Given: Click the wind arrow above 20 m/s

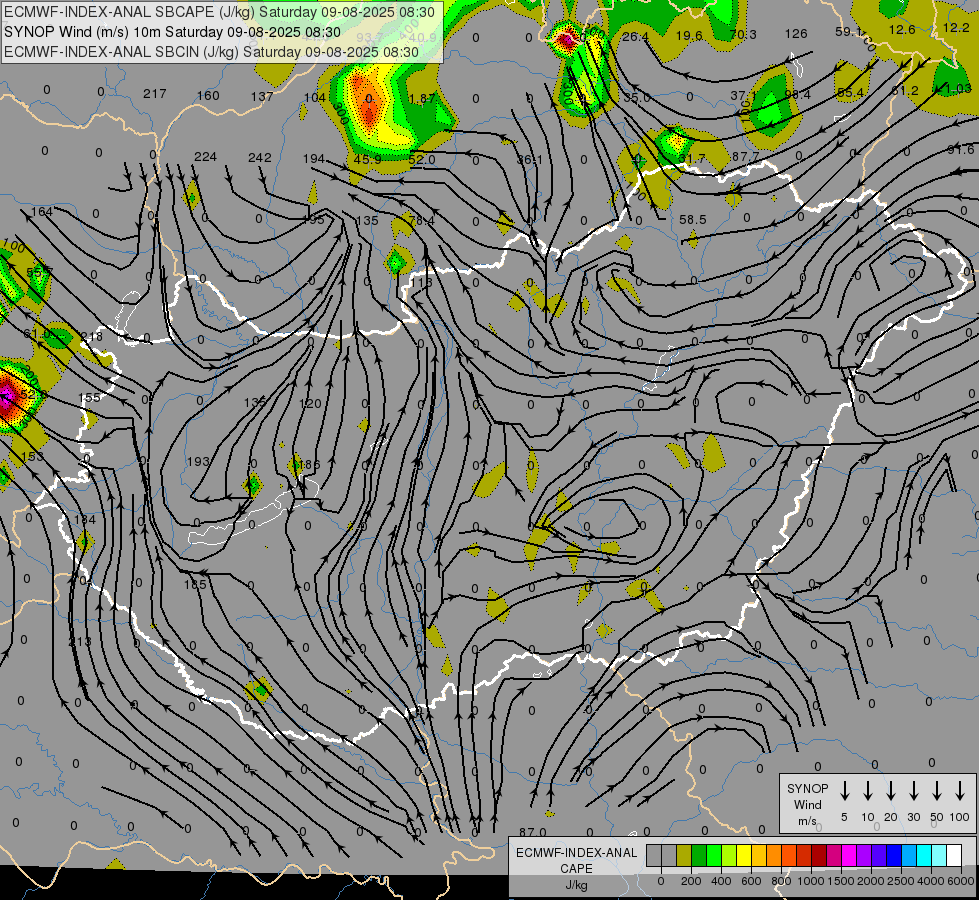Looking at the screenshot, I should pyautogui.click(x=891, y=790).
